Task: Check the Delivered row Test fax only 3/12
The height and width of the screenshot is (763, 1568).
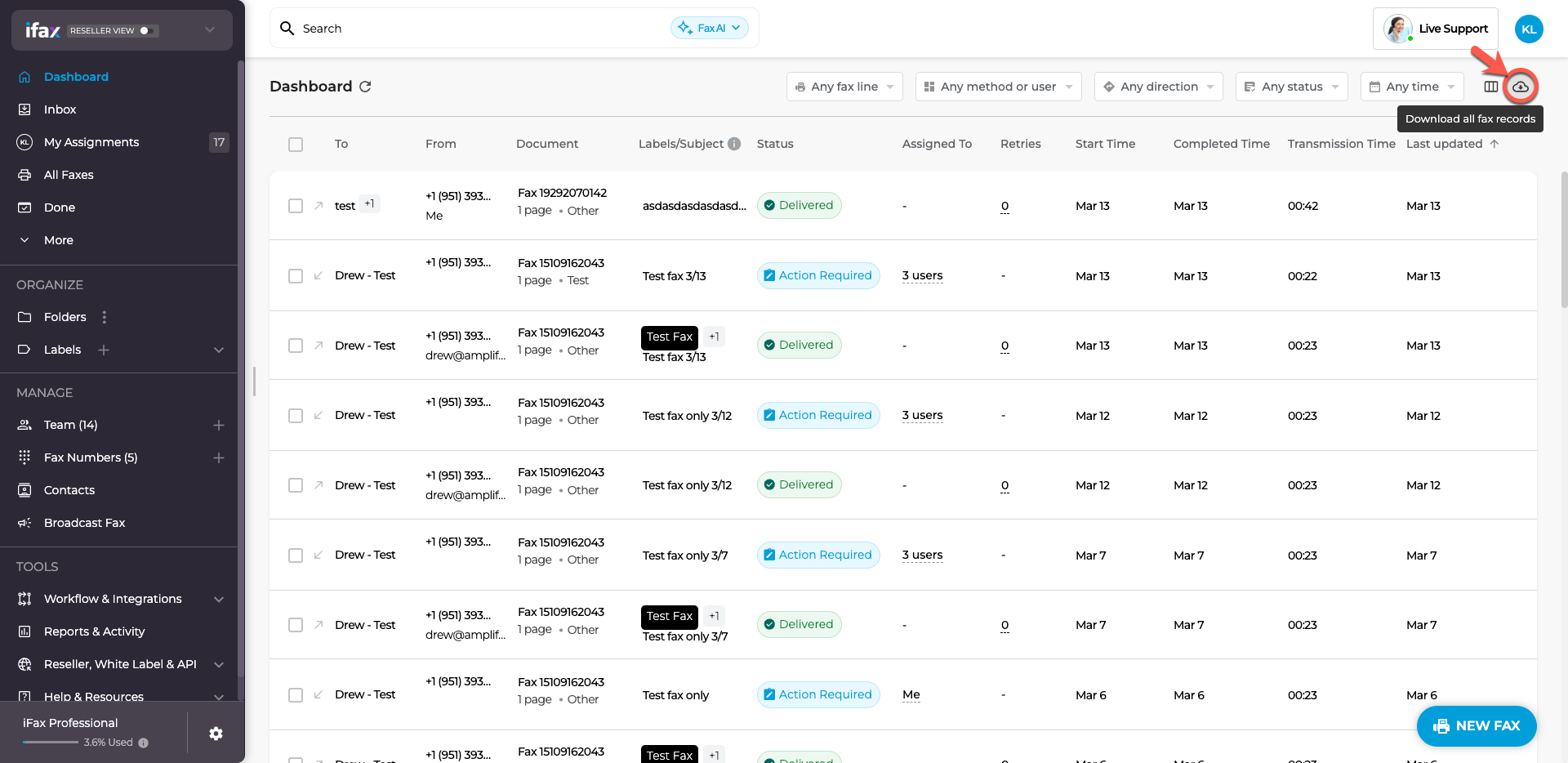Action: (x=296, y=485)
